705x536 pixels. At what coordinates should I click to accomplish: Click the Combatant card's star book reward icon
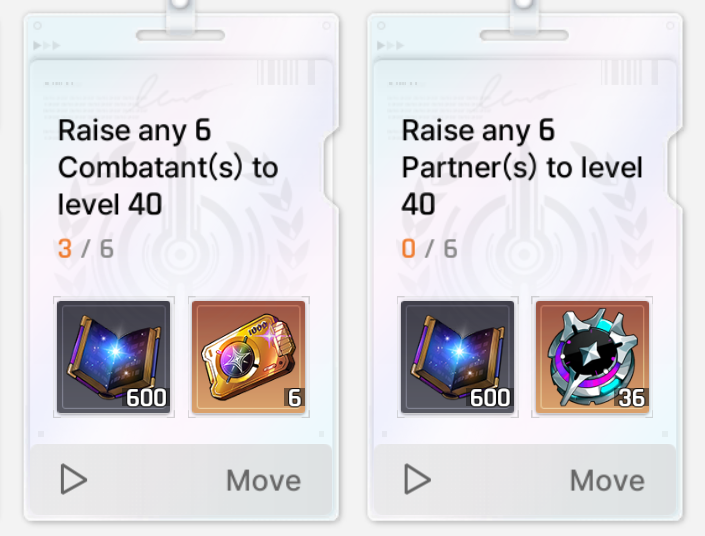tap(114, 357)
